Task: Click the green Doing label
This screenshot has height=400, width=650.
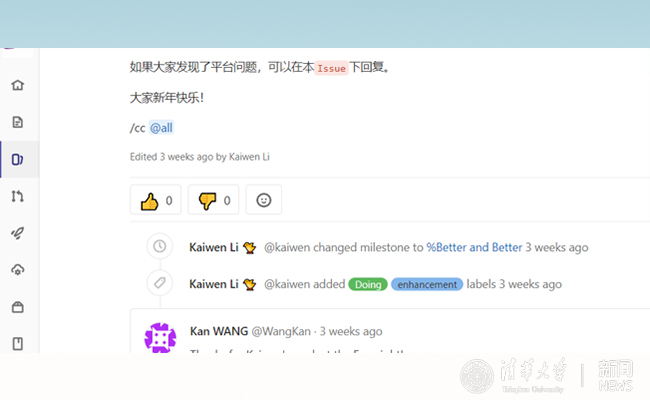Action: coord(368,284)
